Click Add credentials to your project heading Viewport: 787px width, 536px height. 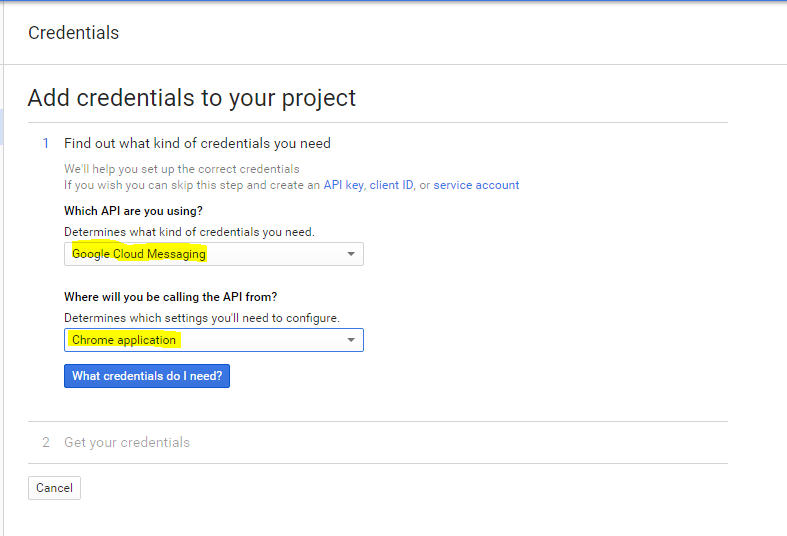point(192,98)
